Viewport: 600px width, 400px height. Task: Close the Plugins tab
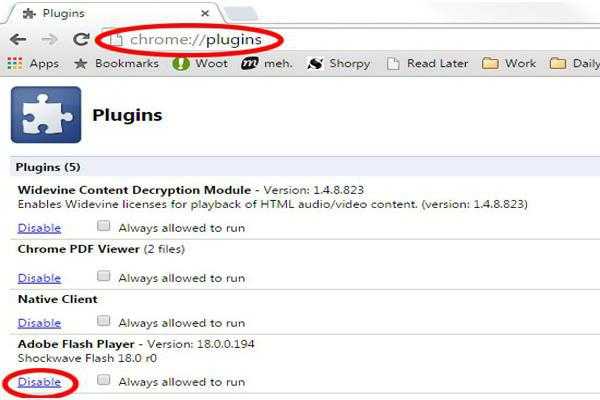click(205, 13)
